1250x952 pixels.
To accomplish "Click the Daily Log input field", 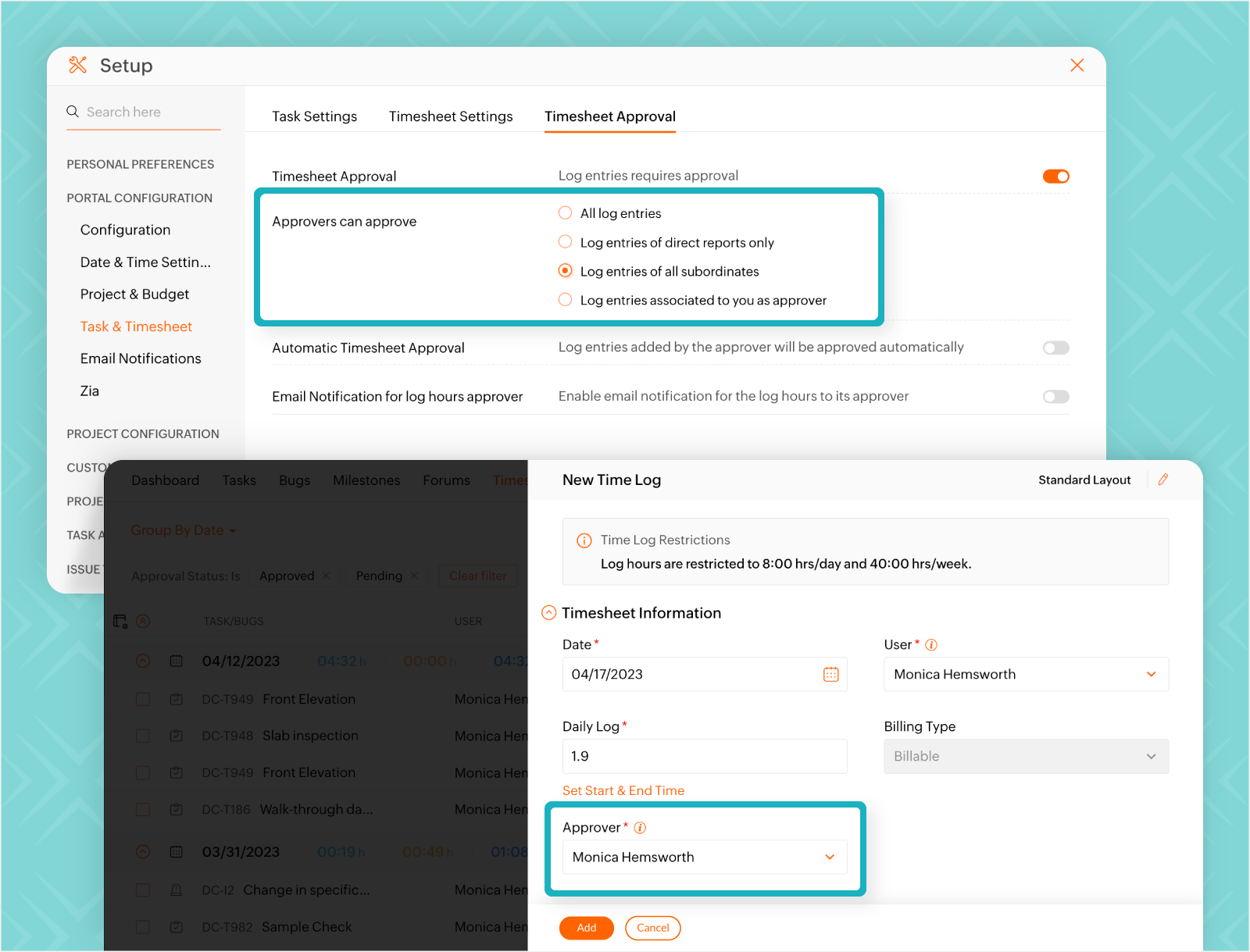I will tap(705, 756).
